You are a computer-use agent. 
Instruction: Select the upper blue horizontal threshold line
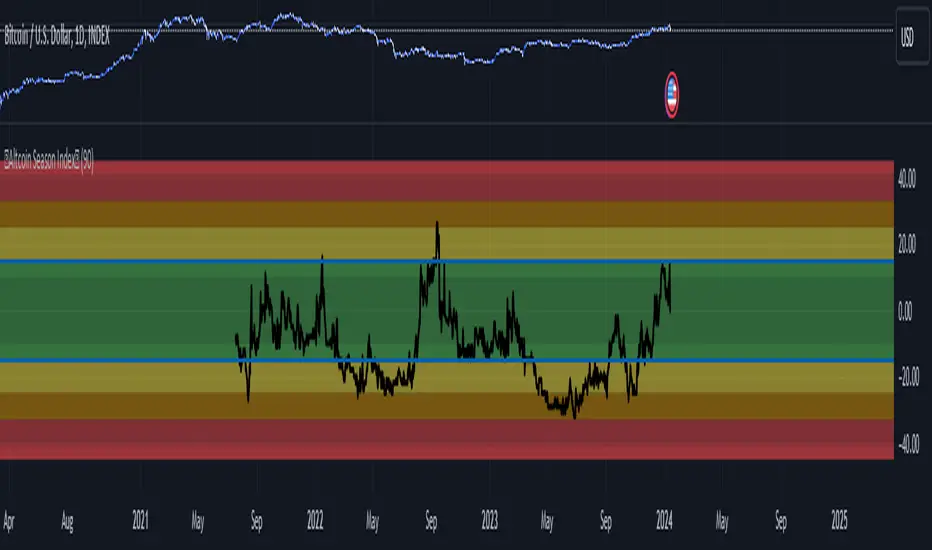[446, 261]
